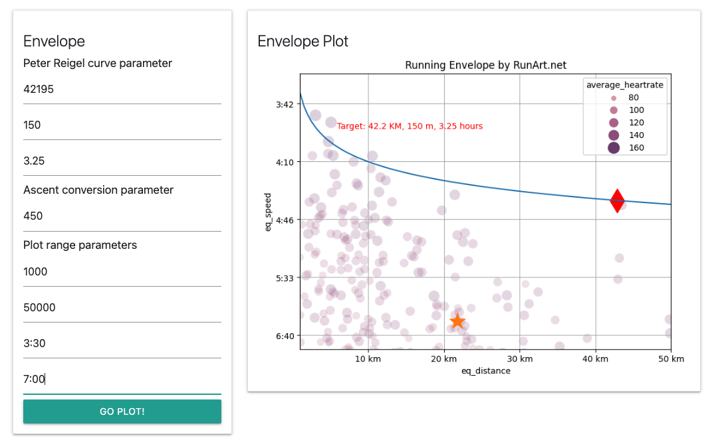Click the 50000 plot range maximum field

(x=122, y=307)
